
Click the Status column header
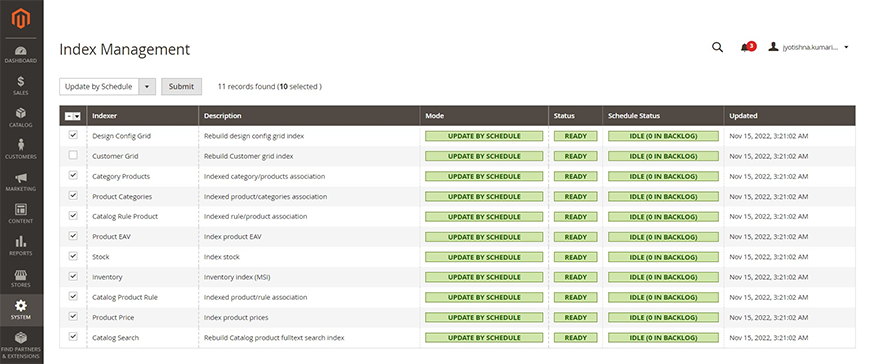[575, 116]
